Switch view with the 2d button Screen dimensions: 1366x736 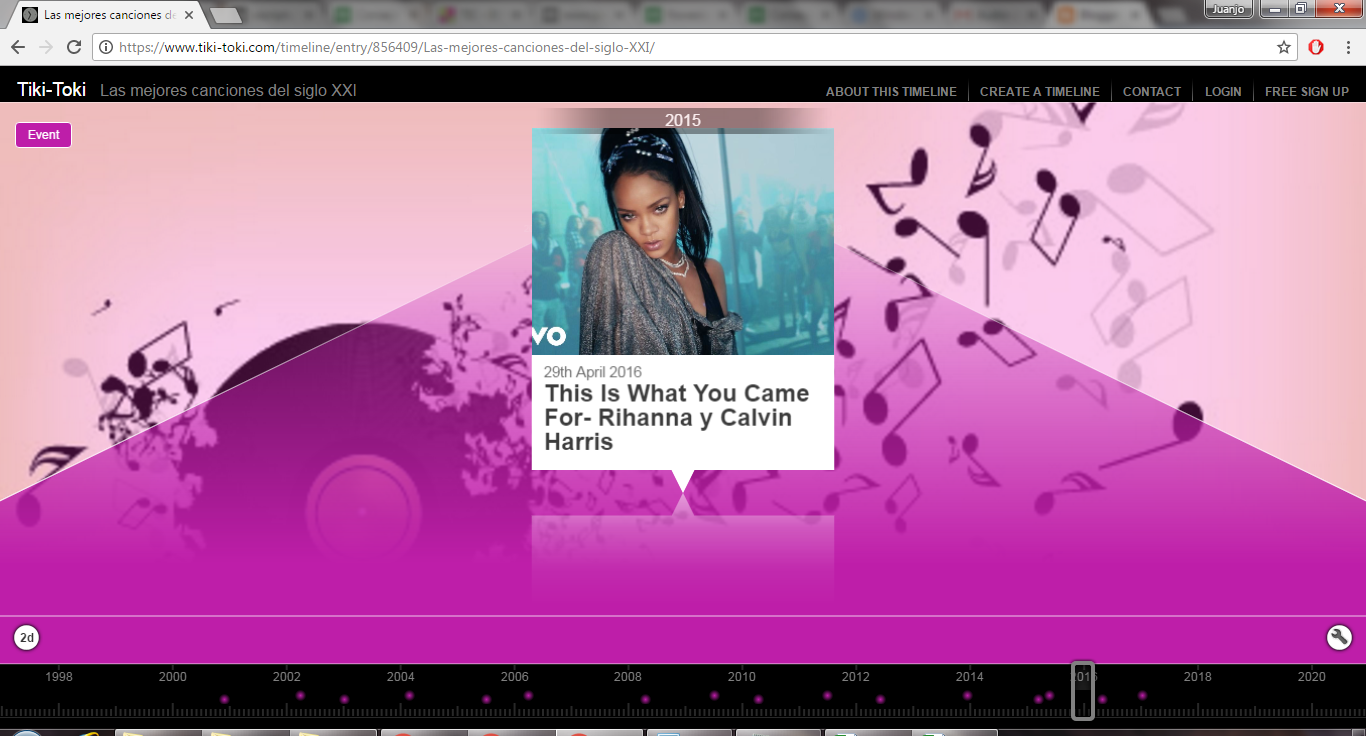click(27, 637)
